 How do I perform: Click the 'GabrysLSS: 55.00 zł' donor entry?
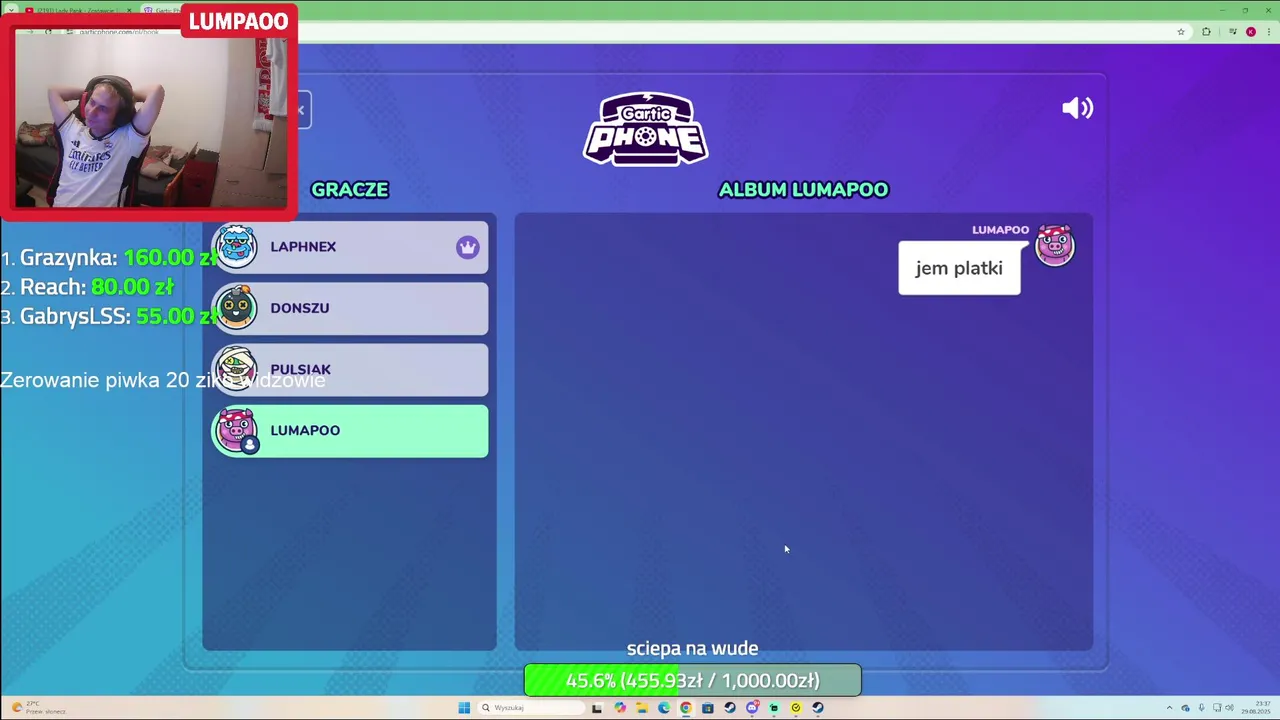108,316
